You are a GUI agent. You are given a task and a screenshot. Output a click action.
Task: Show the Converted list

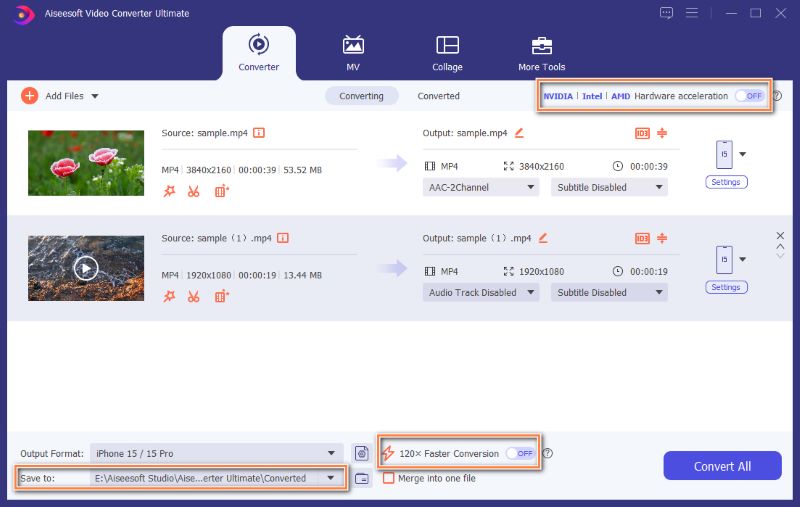pyautogui.click(x=438, y=96)
